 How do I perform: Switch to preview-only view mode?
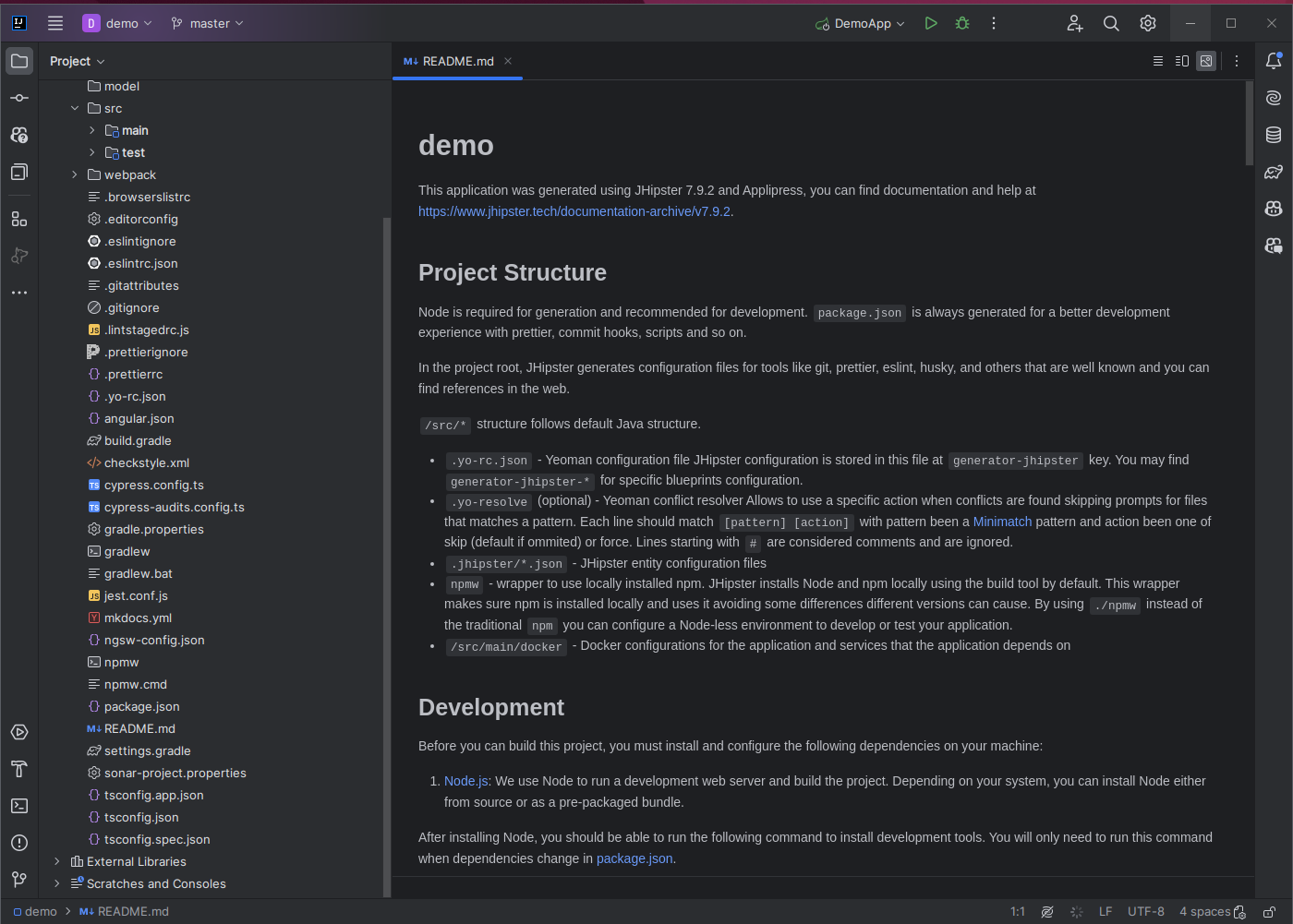click(1206, 61)
